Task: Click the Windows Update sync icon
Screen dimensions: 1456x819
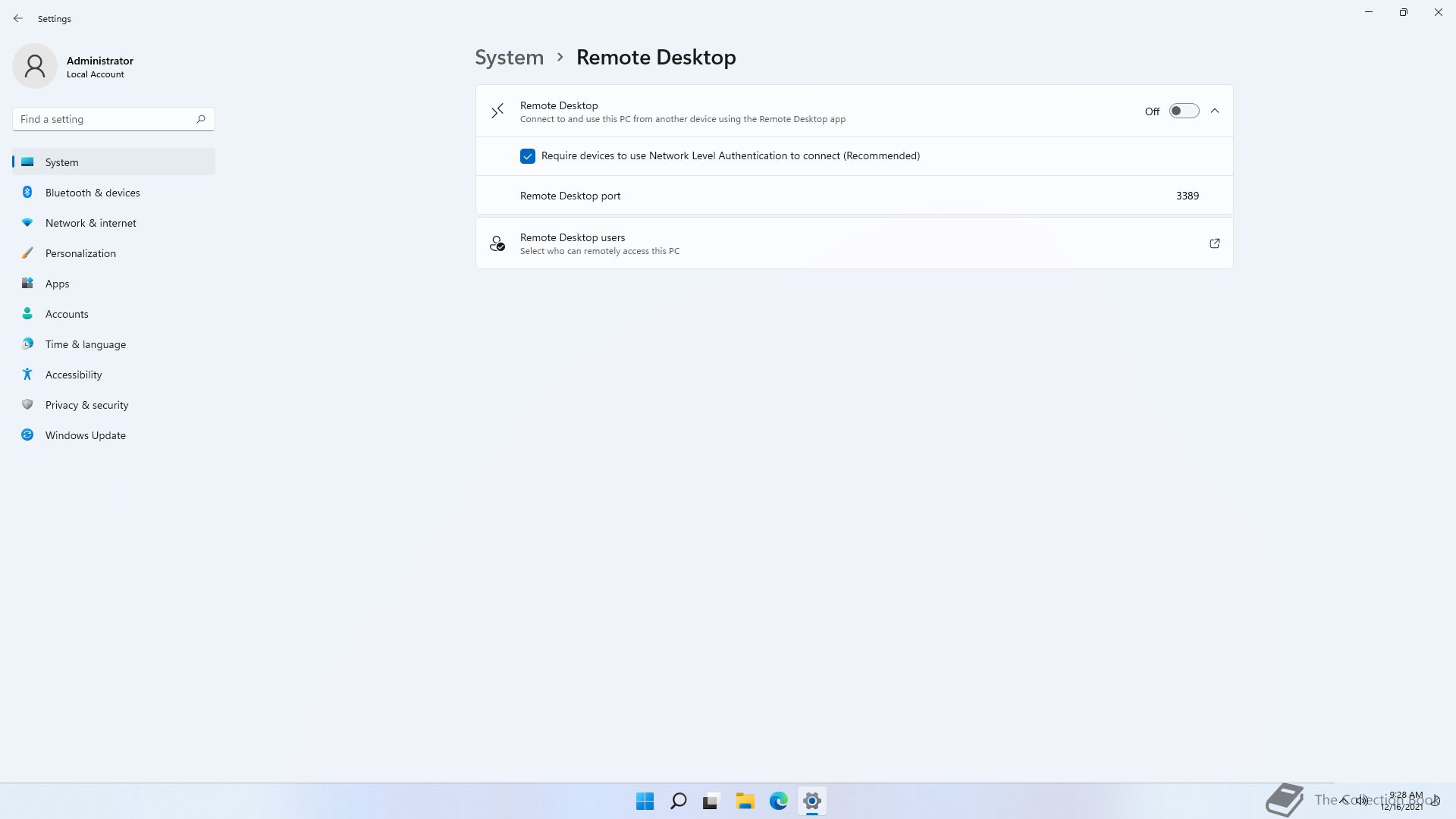Action: 27,435
